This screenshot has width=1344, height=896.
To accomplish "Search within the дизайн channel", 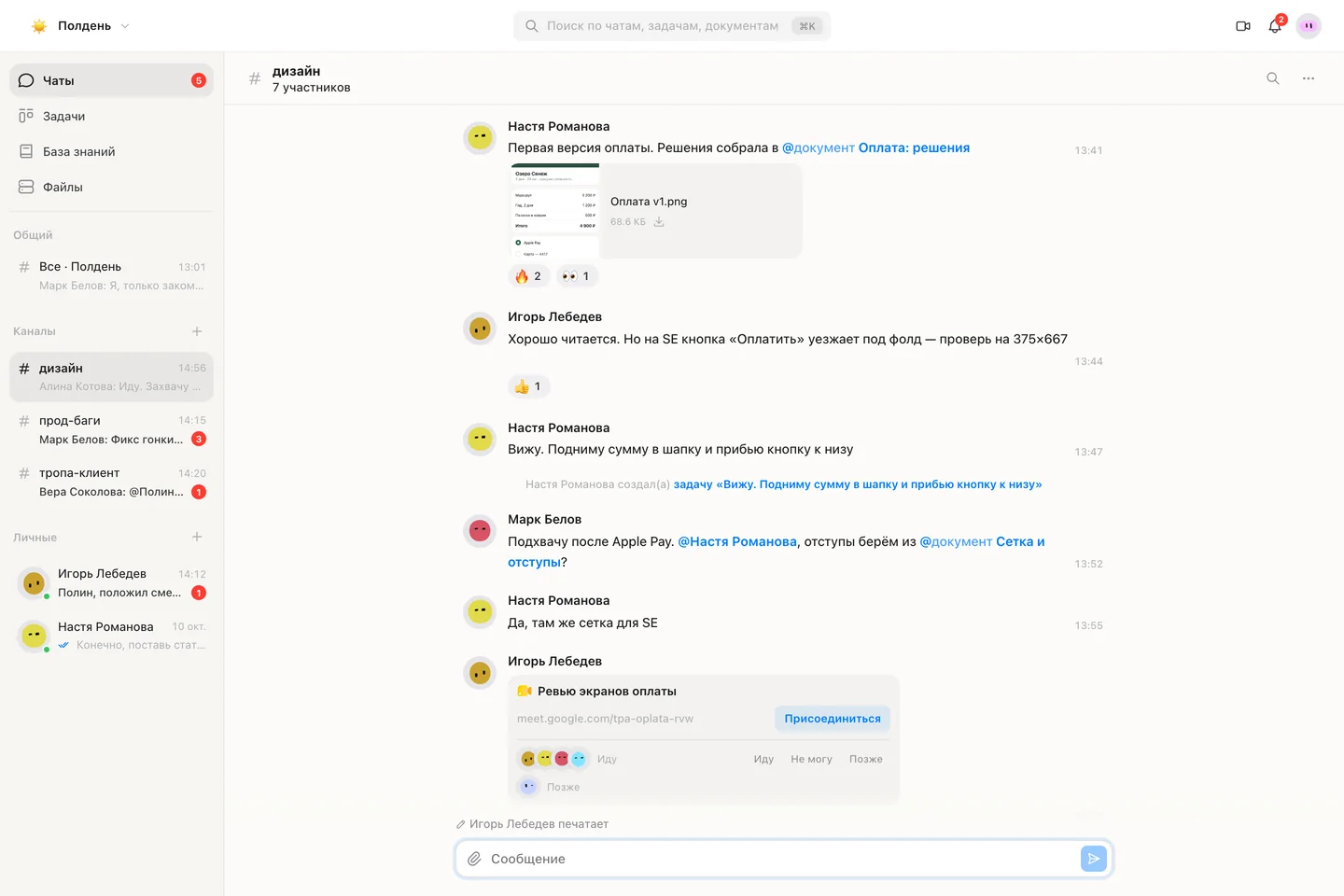I will [x=1273, y=78].
